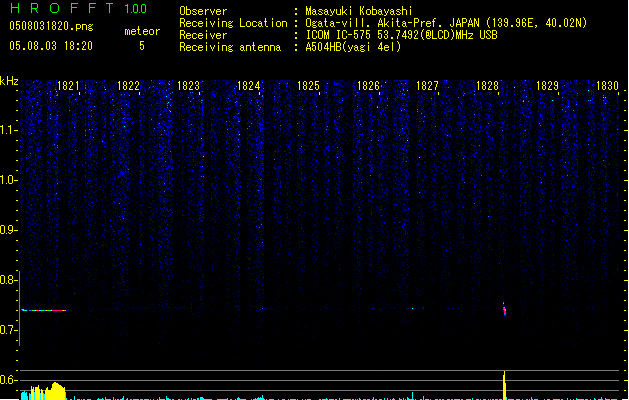Click the 0.6 kHz frequency label

[9, 380]
